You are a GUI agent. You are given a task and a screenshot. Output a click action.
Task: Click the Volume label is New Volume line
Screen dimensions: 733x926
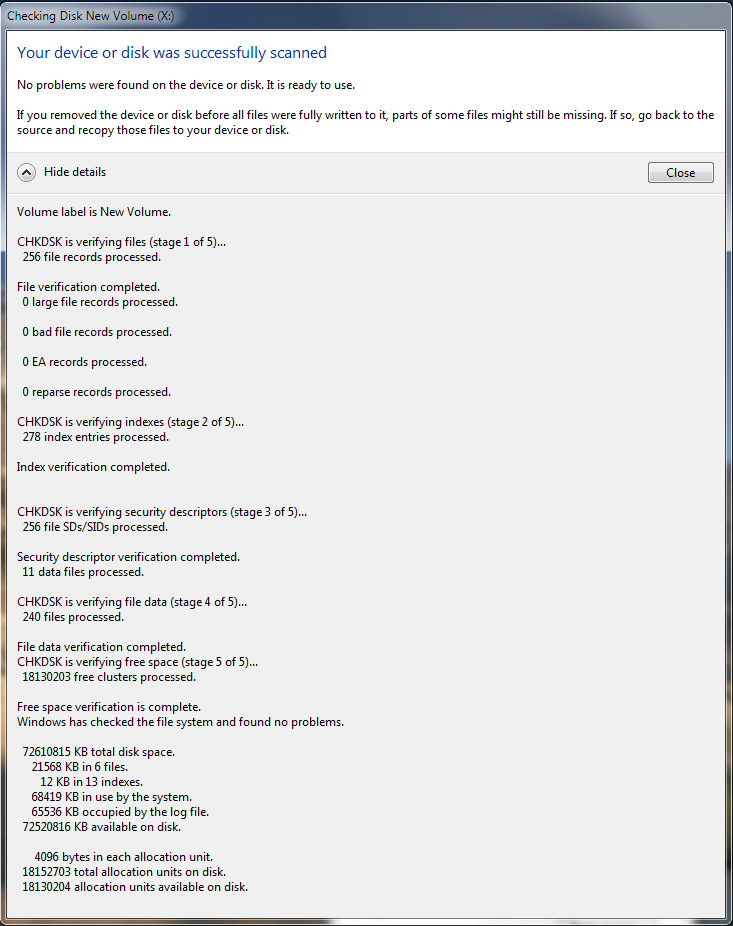point(94,212)
